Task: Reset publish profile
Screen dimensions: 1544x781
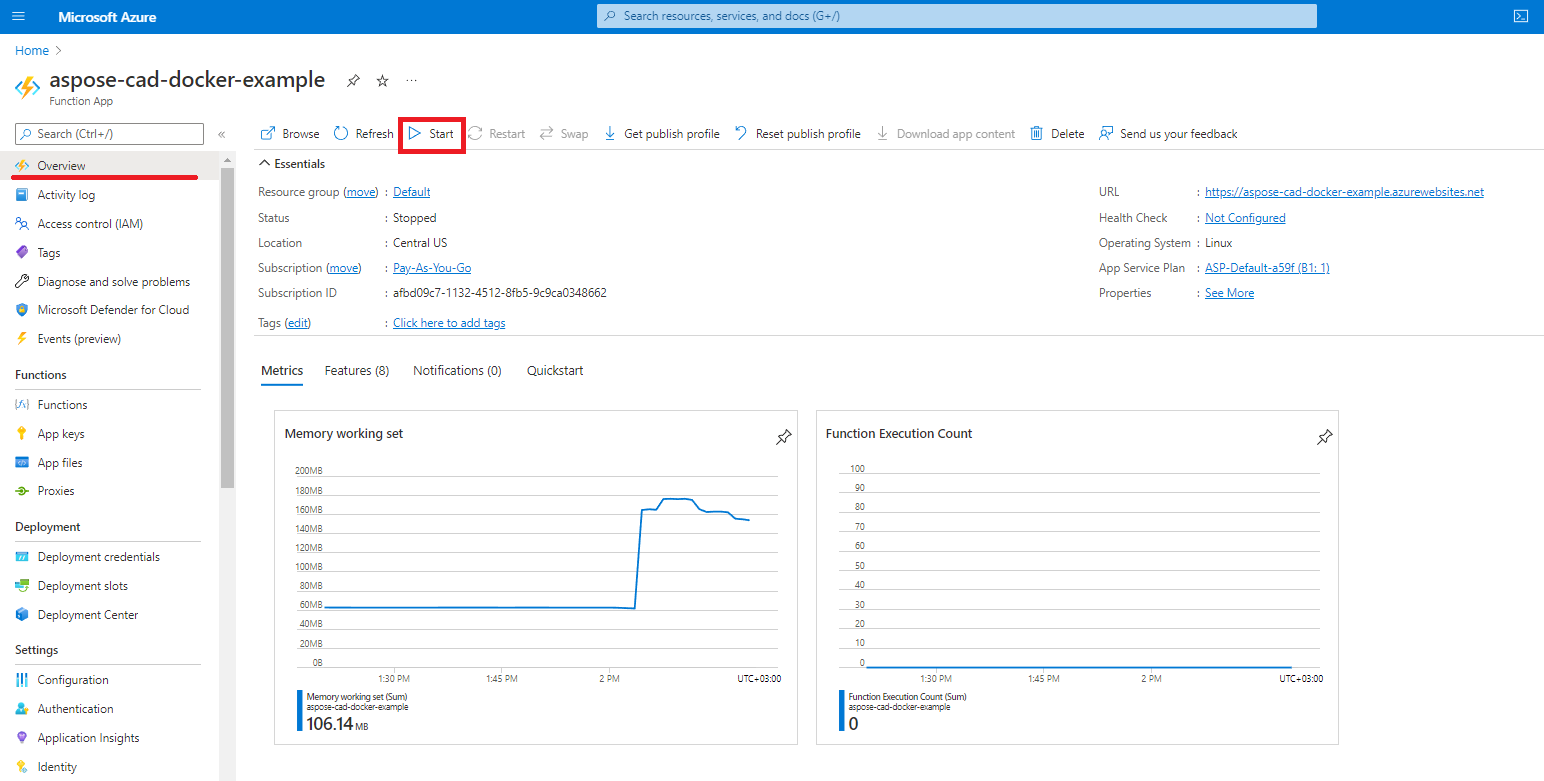Action: point(797,134)
